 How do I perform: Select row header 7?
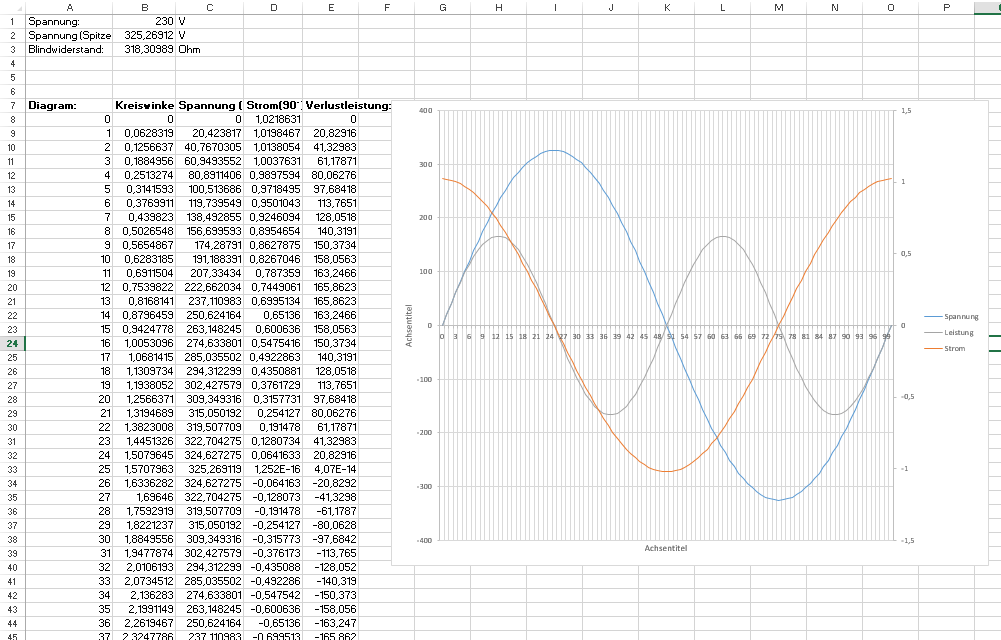tap(12, 105)
